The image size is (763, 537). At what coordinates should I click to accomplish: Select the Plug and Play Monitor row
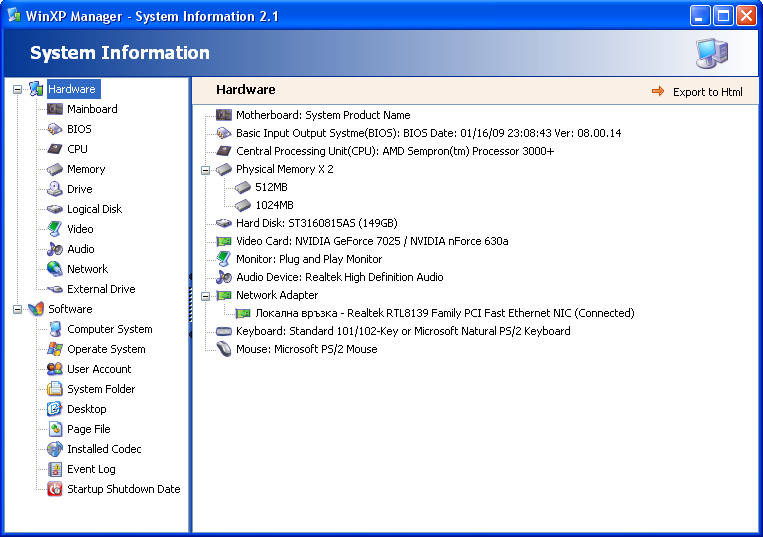click(309, 259)
